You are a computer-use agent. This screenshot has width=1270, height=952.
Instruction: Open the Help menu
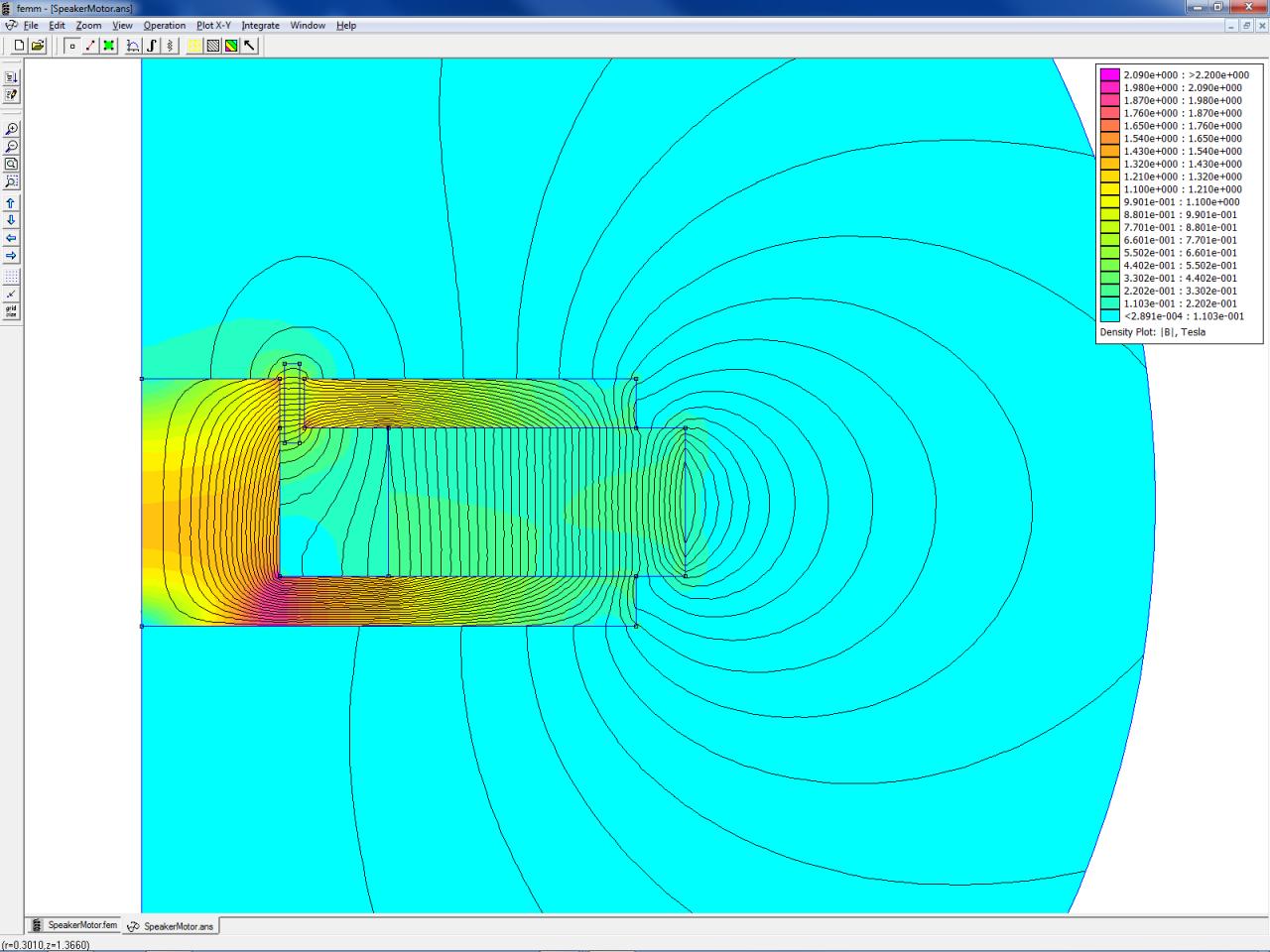[x=346, y=26]
